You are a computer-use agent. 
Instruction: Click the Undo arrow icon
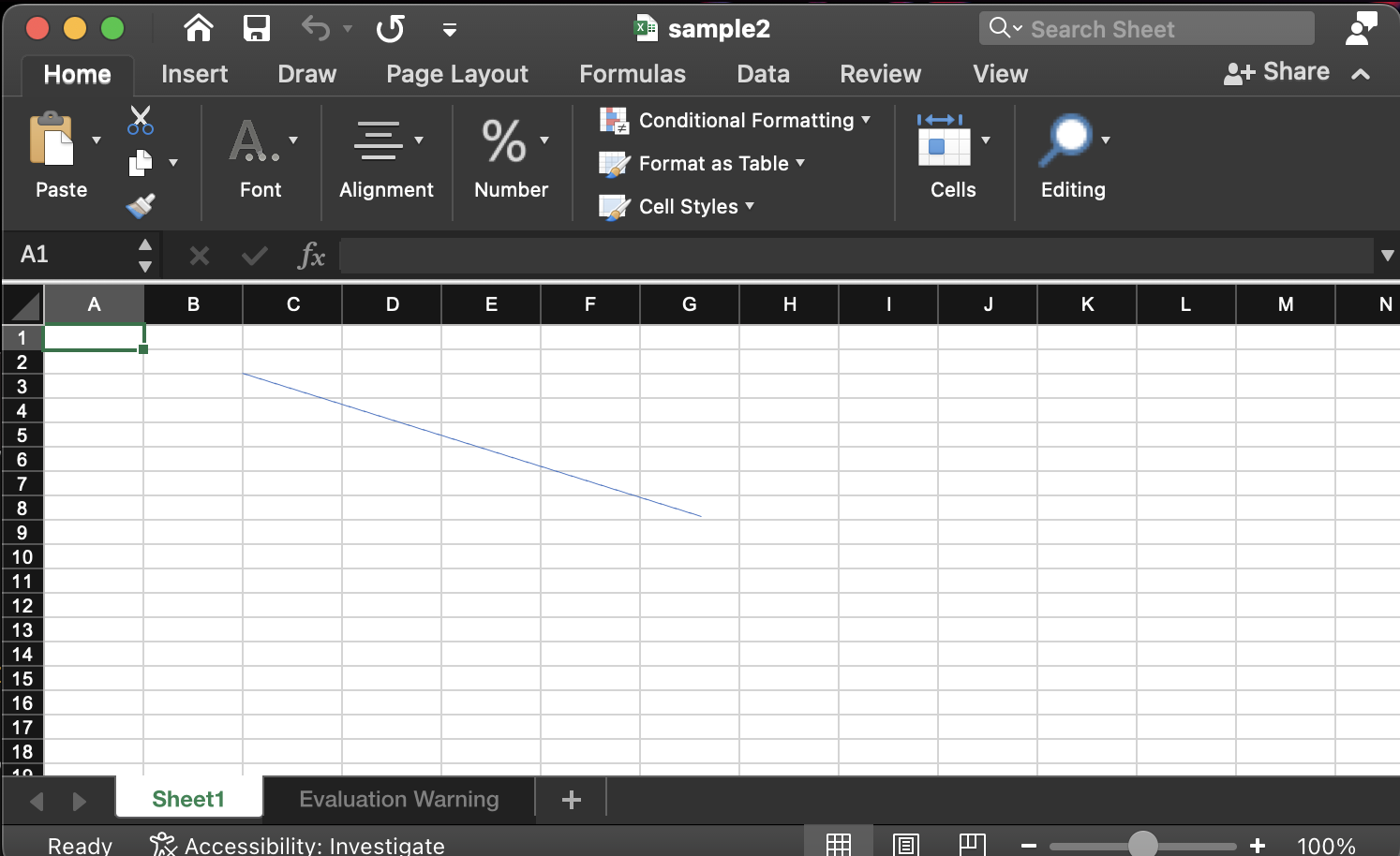click(316, 28)
